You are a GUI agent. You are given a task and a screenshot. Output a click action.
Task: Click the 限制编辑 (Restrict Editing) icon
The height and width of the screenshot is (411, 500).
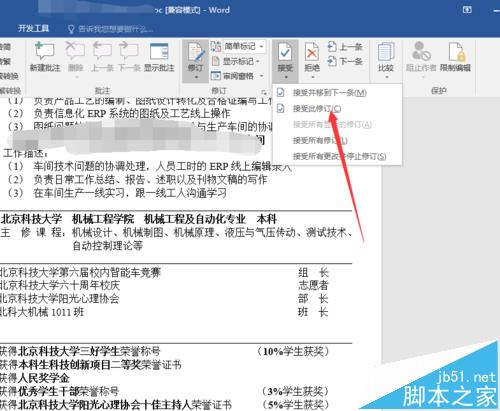pyautogui.click(x=456, y=51)
